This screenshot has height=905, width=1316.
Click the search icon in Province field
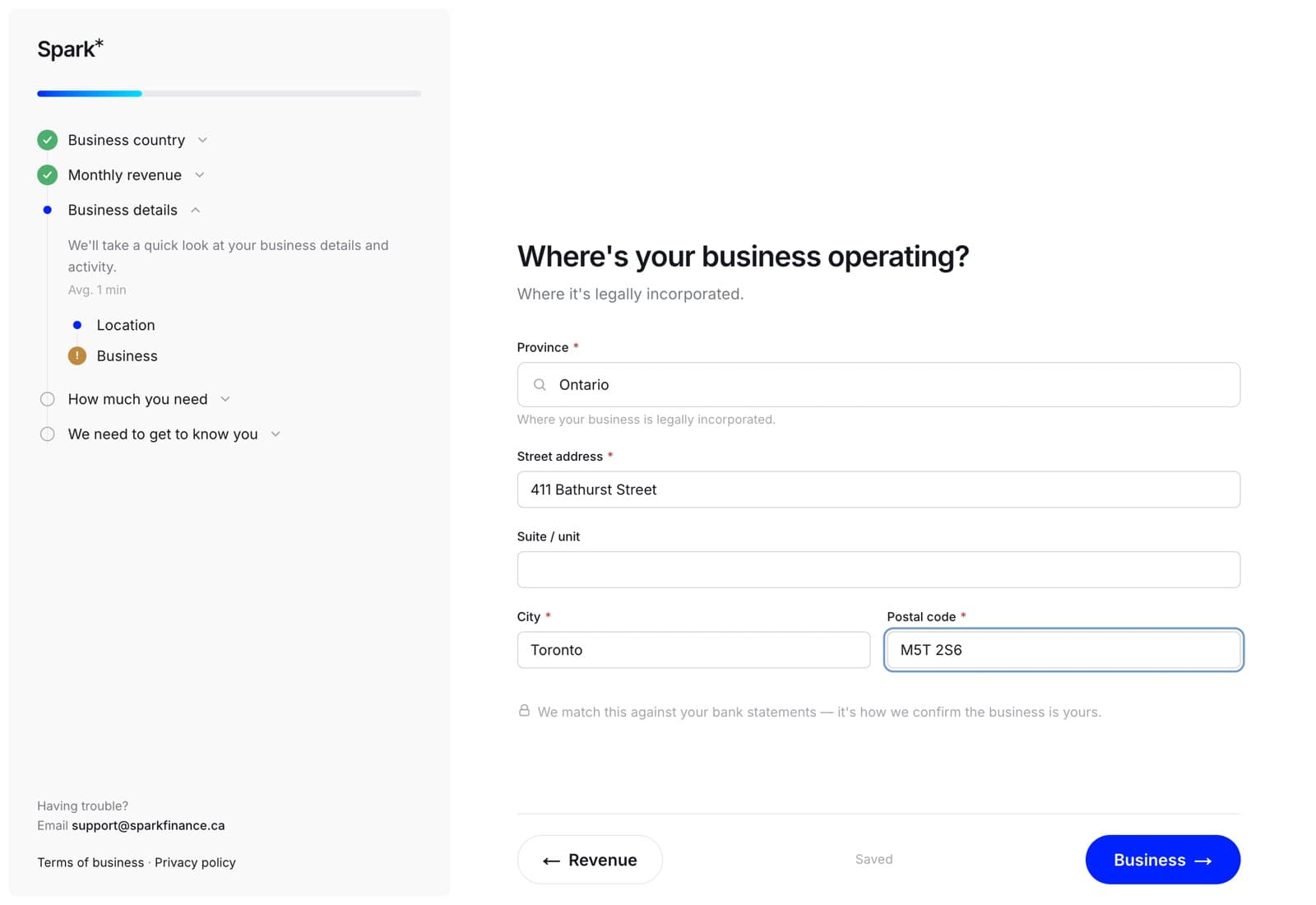click(x=540, y=384)
